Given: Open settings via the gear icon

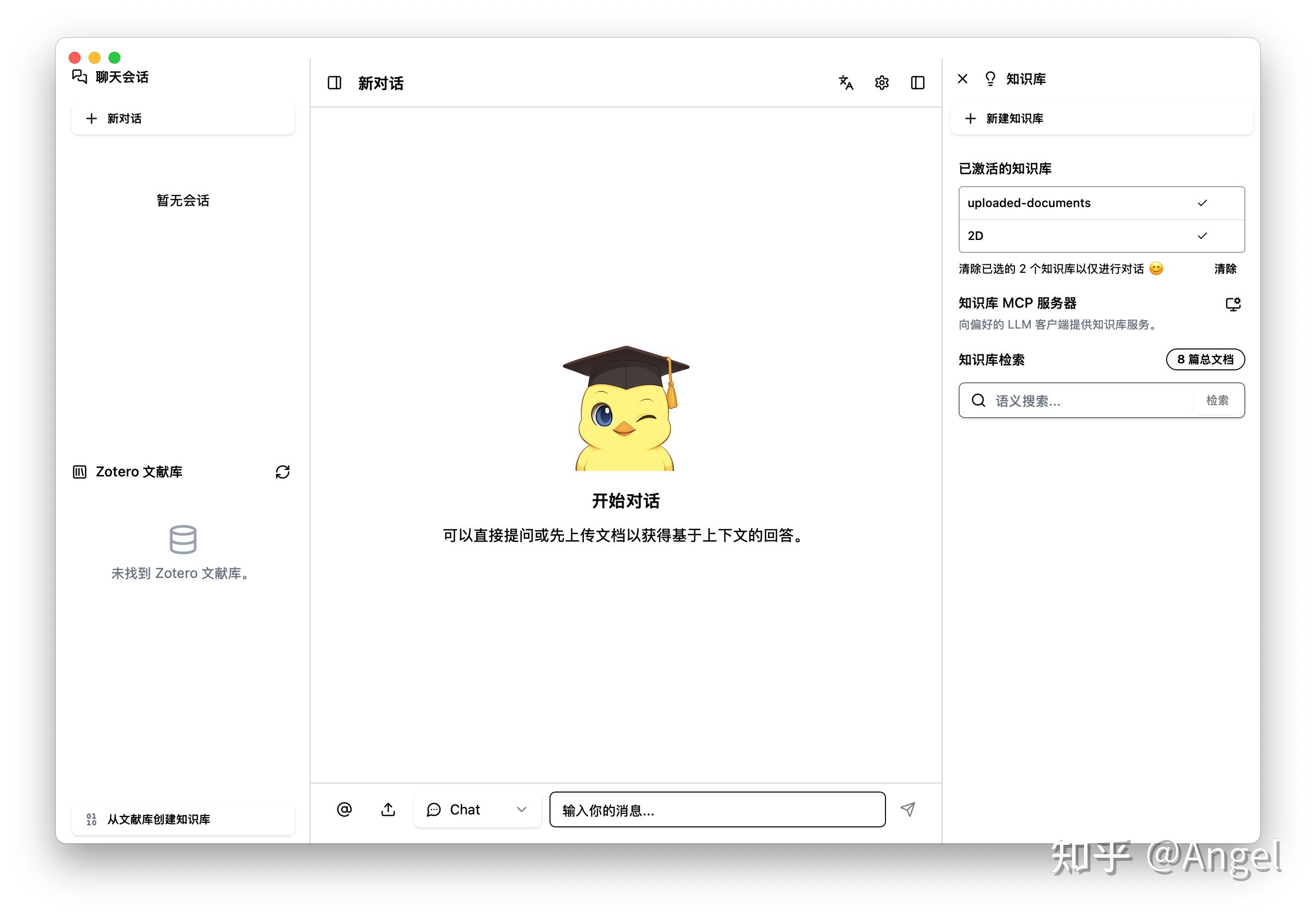Looking at the screenshot, I should [x=881, y=83].
